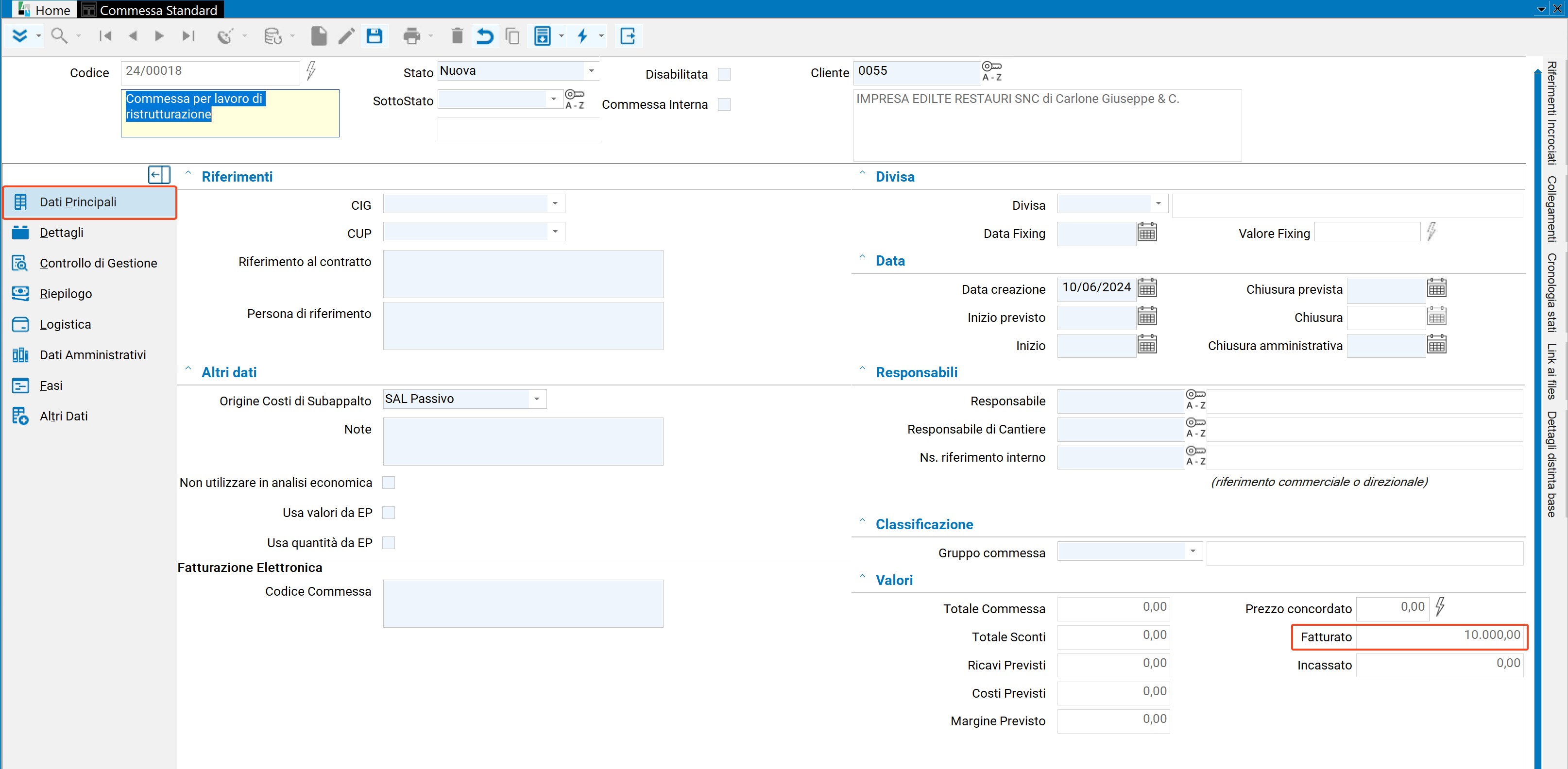Click the Riferimento al contratto text field
The width and height of the screenshot is (1568, 769).
pyautogui.click(x=523, y=274)
